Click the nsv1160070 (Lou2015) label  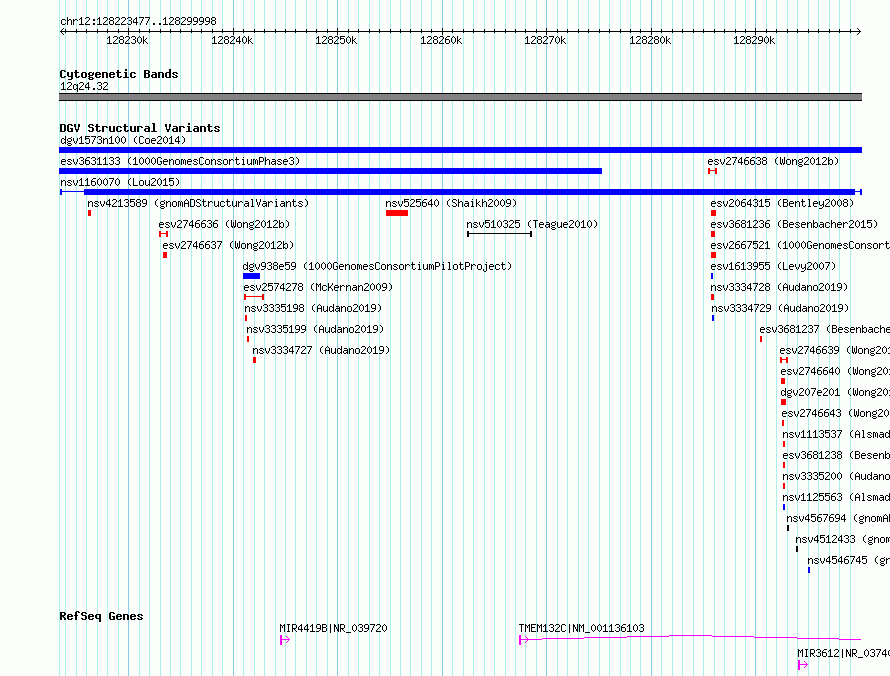point(120,182)
